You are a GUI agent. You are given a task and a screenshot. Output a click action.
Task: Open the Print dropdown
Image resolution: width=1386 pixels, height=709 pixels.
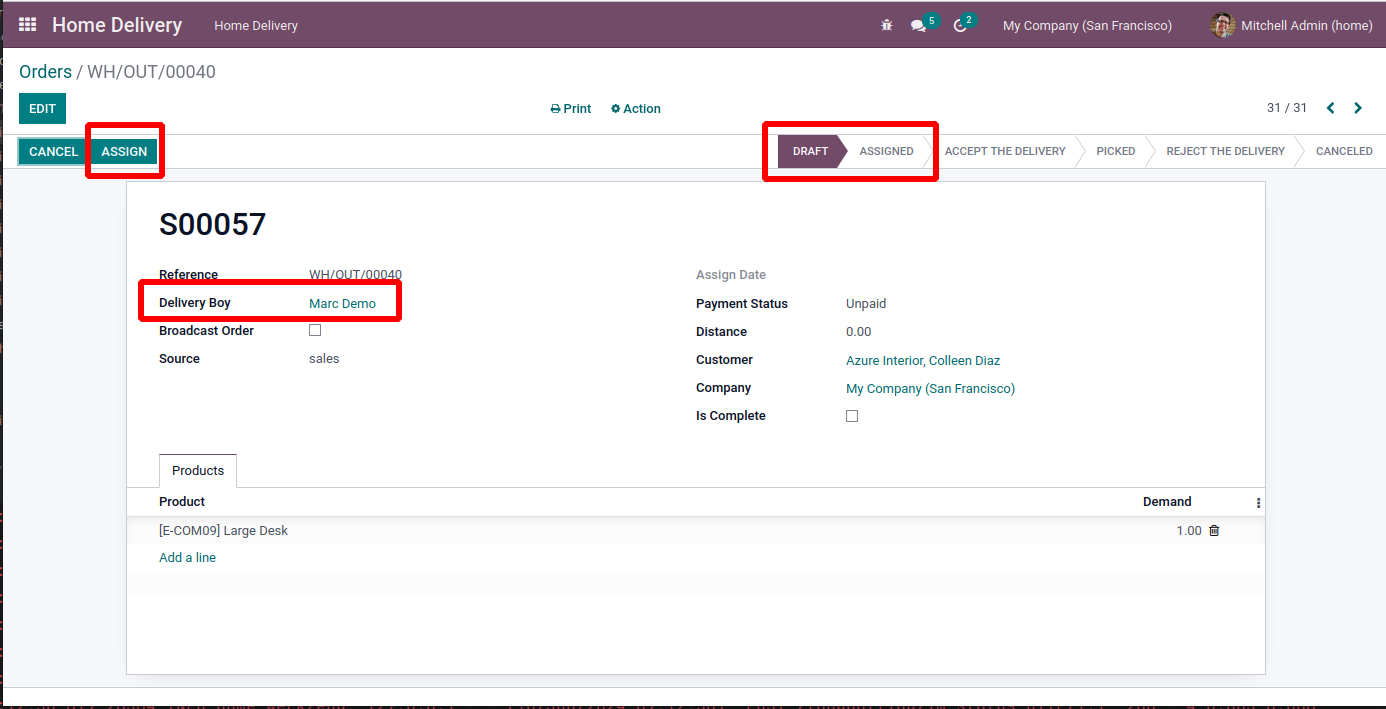pos(571,109)
